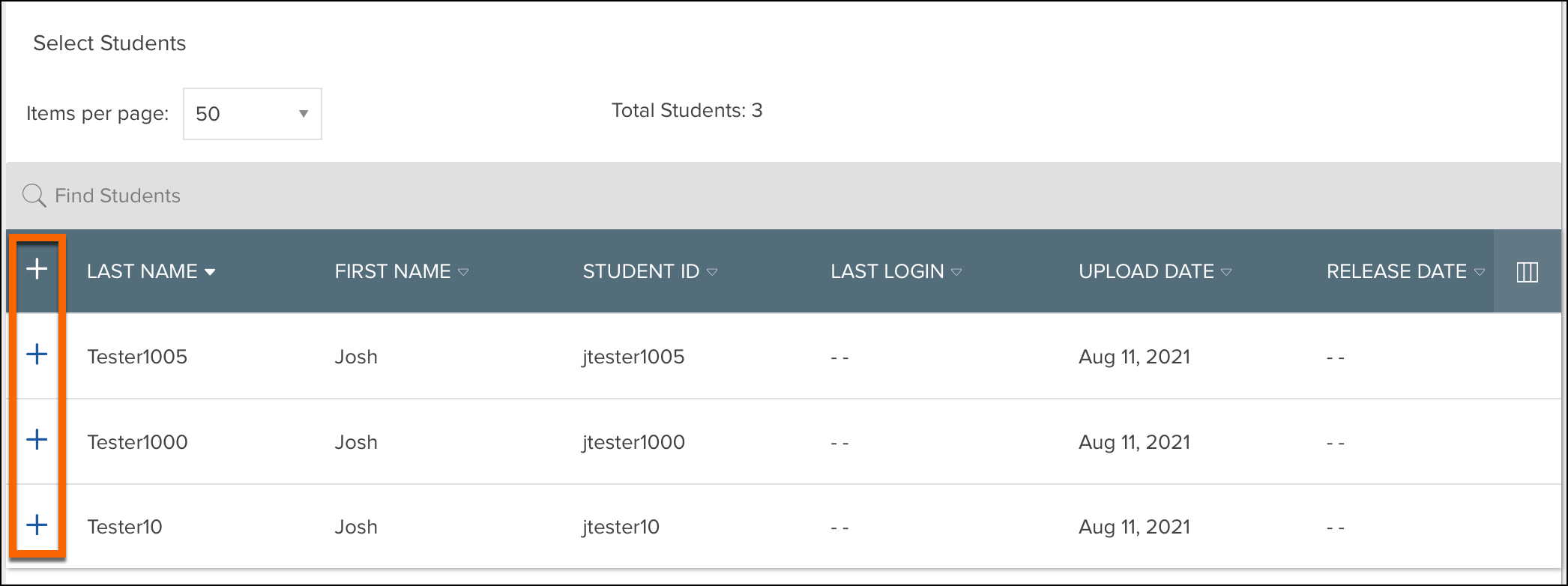Click the Select Students heading

[x=109, y=43]
